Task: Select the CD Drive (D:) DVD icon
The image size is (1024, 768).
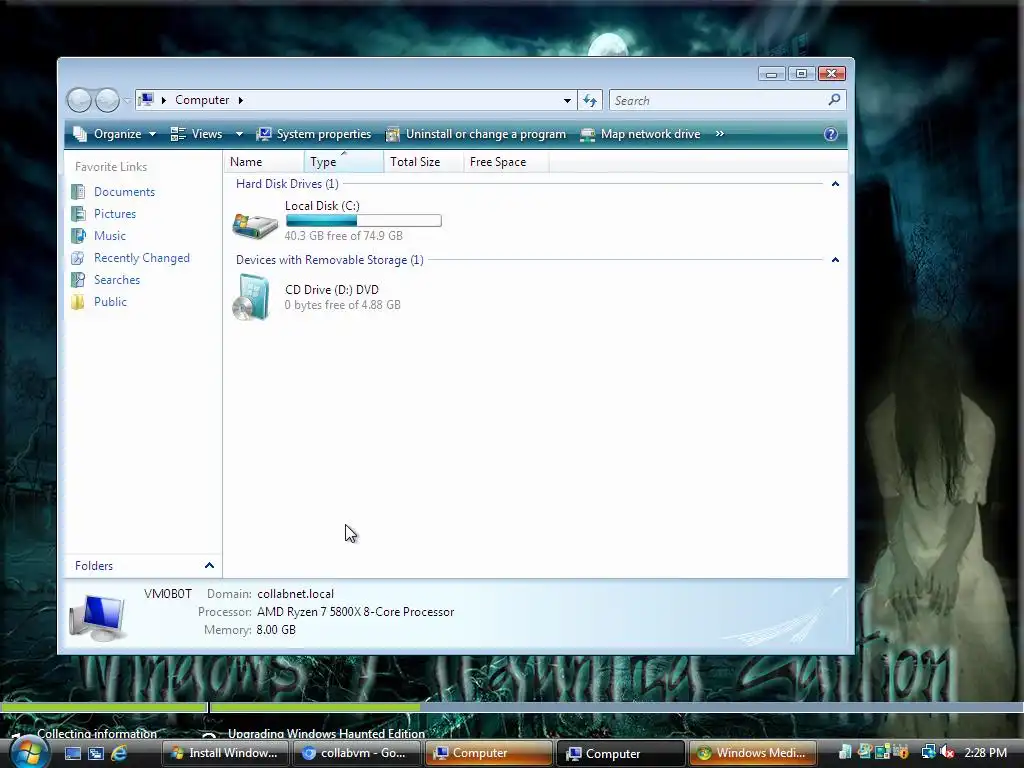Action: tap(251, 297)
